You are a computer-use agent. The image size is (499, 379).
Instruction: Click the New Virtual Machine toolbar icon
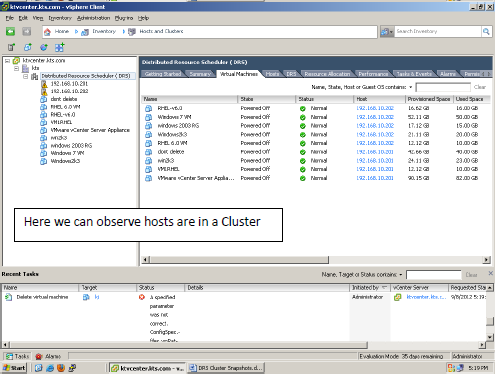tap(11, 48)
